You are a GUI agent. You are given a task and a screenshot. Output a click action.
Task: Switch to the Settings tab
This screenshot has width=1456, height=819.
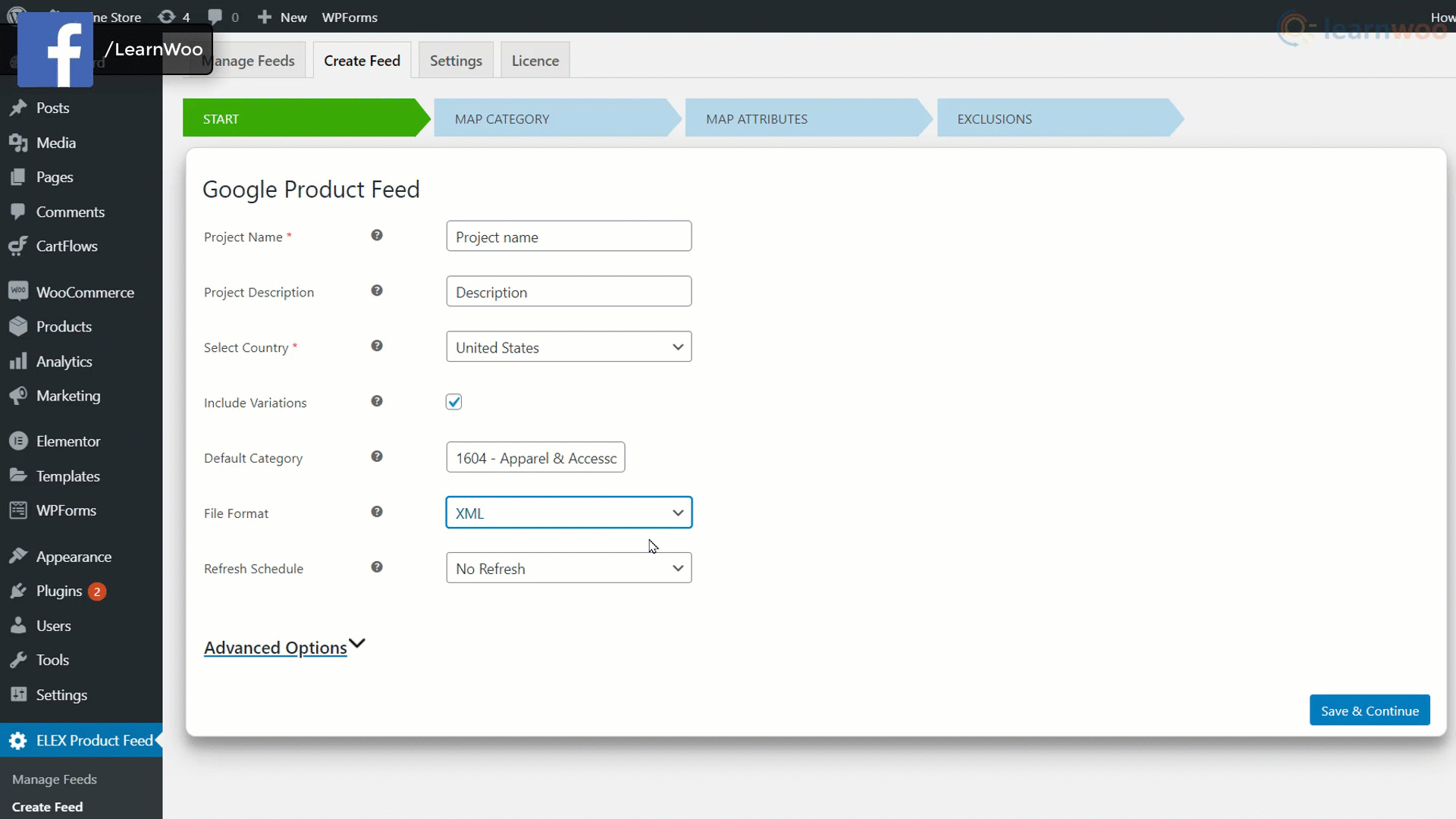456,60
